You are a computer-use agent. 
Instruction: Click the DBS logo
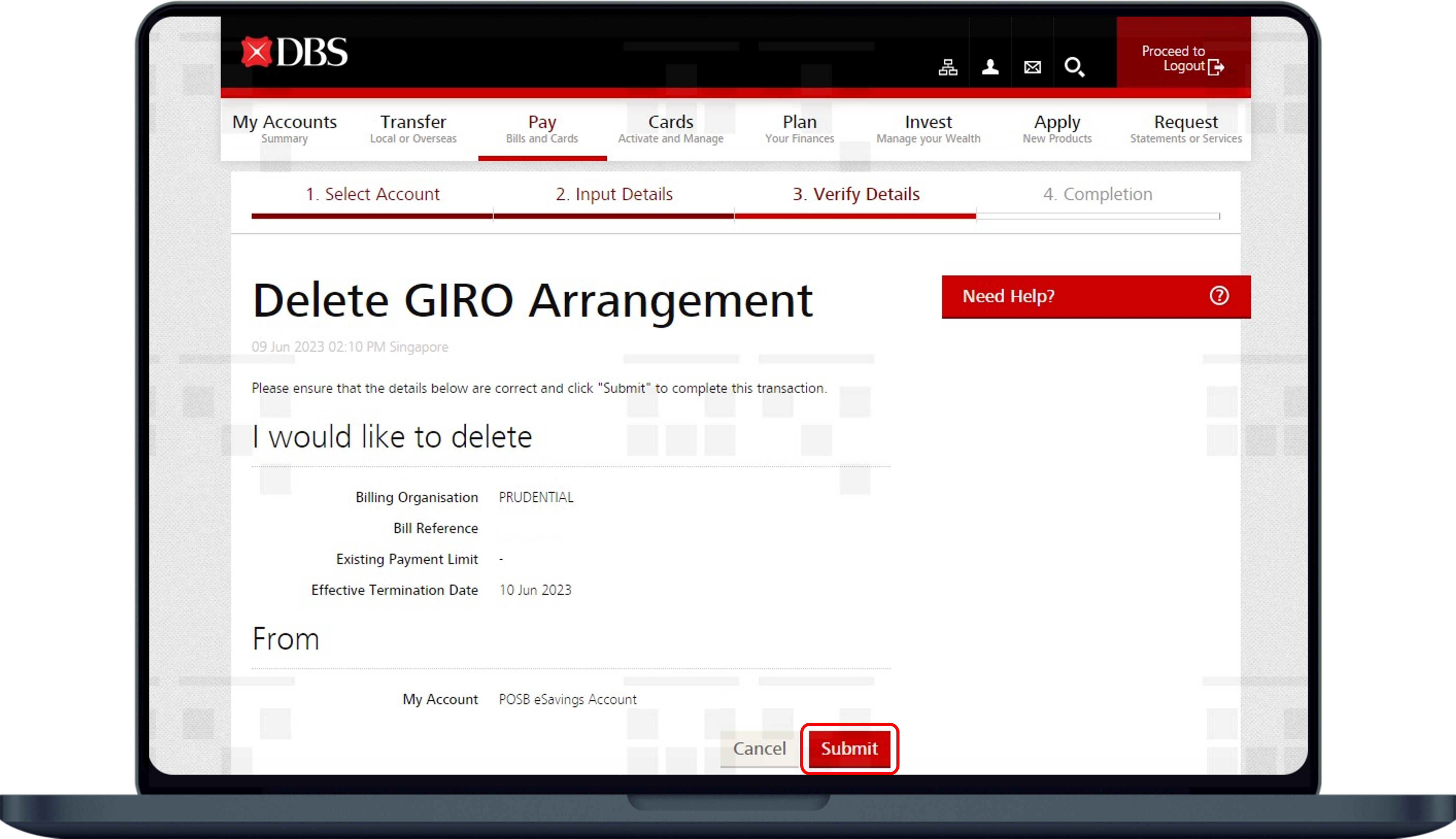point(294,52)
